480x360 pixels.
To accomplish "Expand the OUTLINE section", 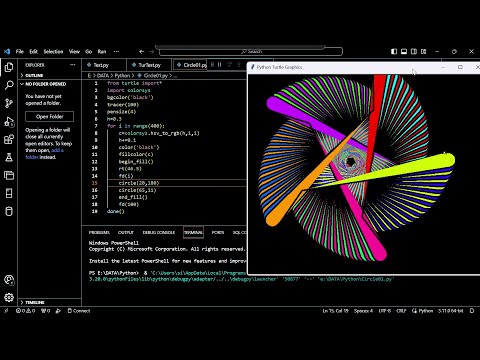I will point(50,75).
